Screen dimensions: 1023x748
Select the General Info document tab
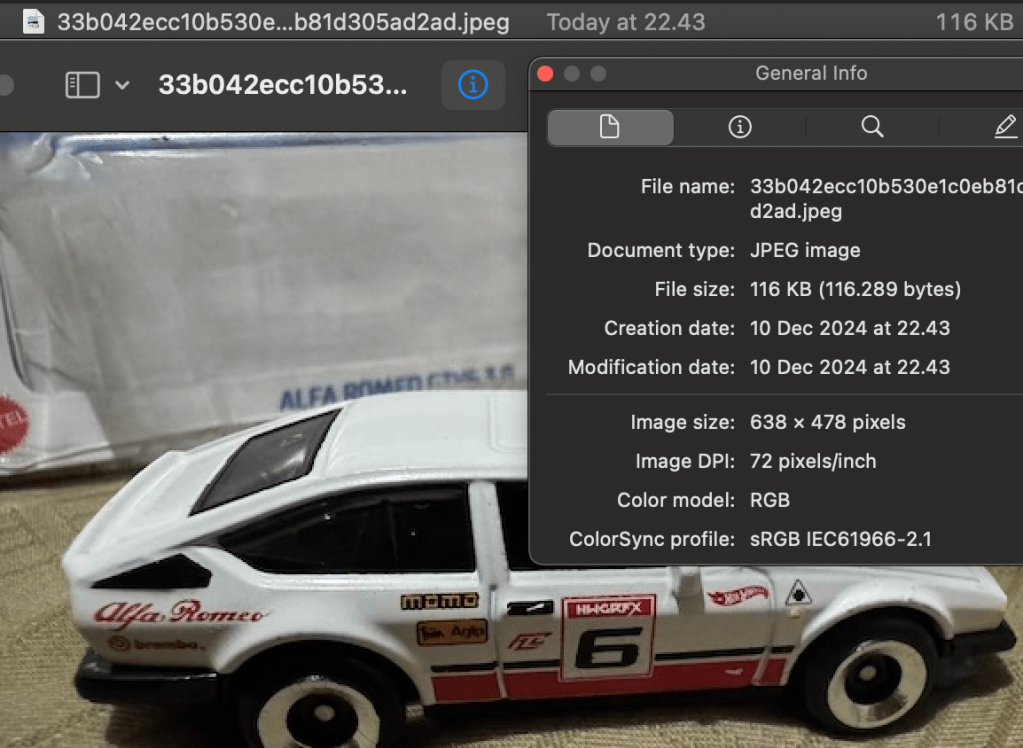tap(609, 127)
